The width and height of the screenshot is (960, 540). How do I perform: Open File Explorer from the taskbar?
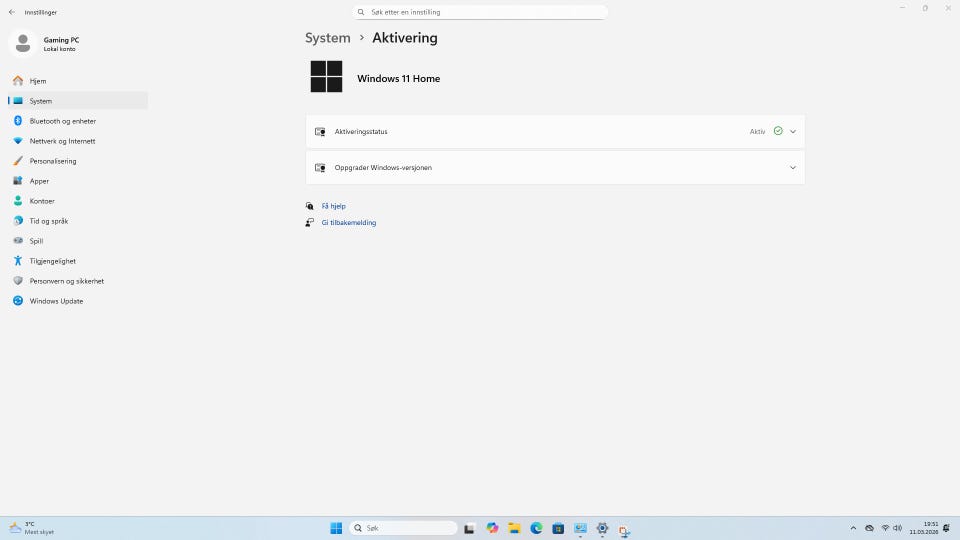[514, 528]
